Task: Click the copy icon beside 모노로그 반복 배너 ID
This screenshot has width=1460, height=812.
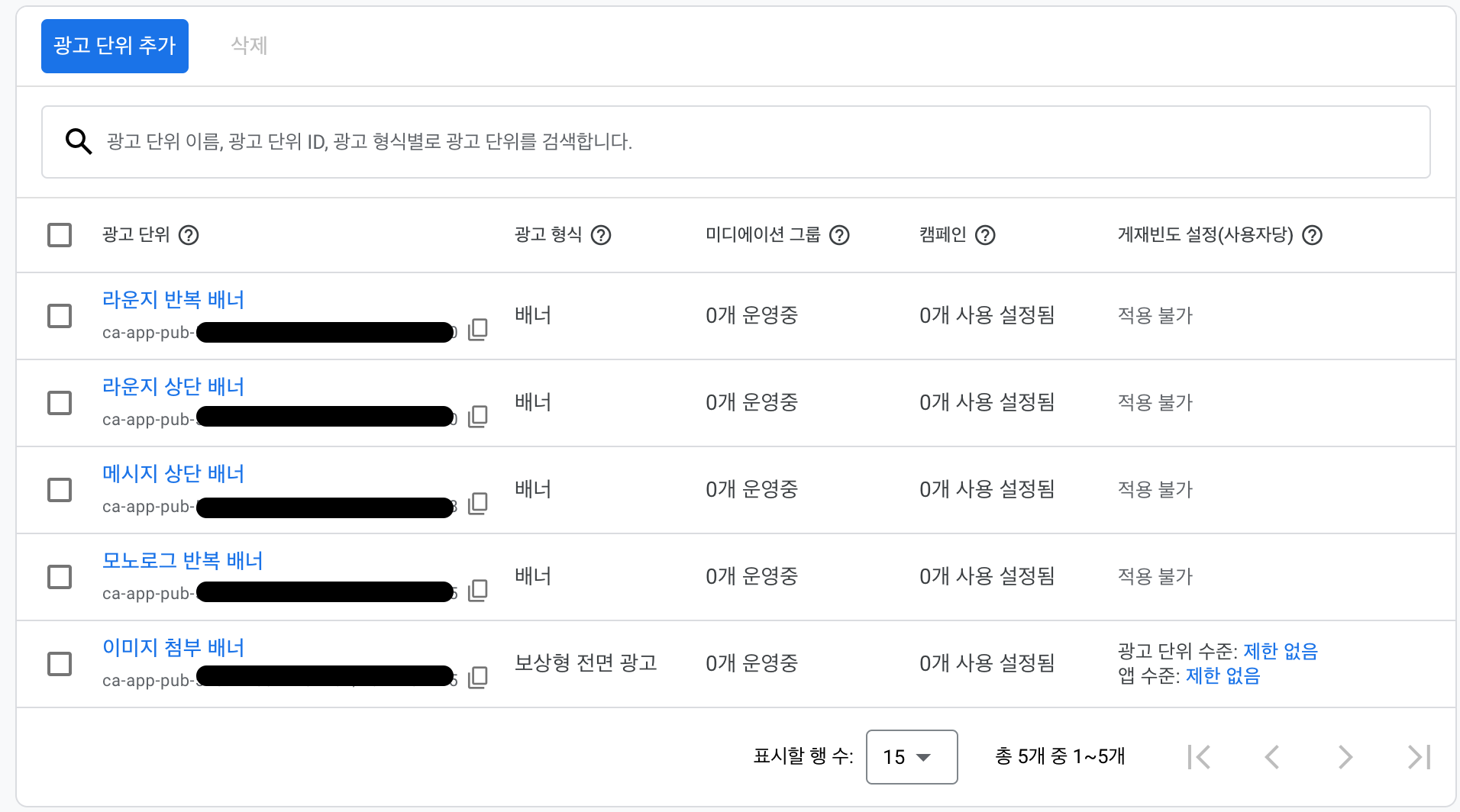Action: [478, 591]
